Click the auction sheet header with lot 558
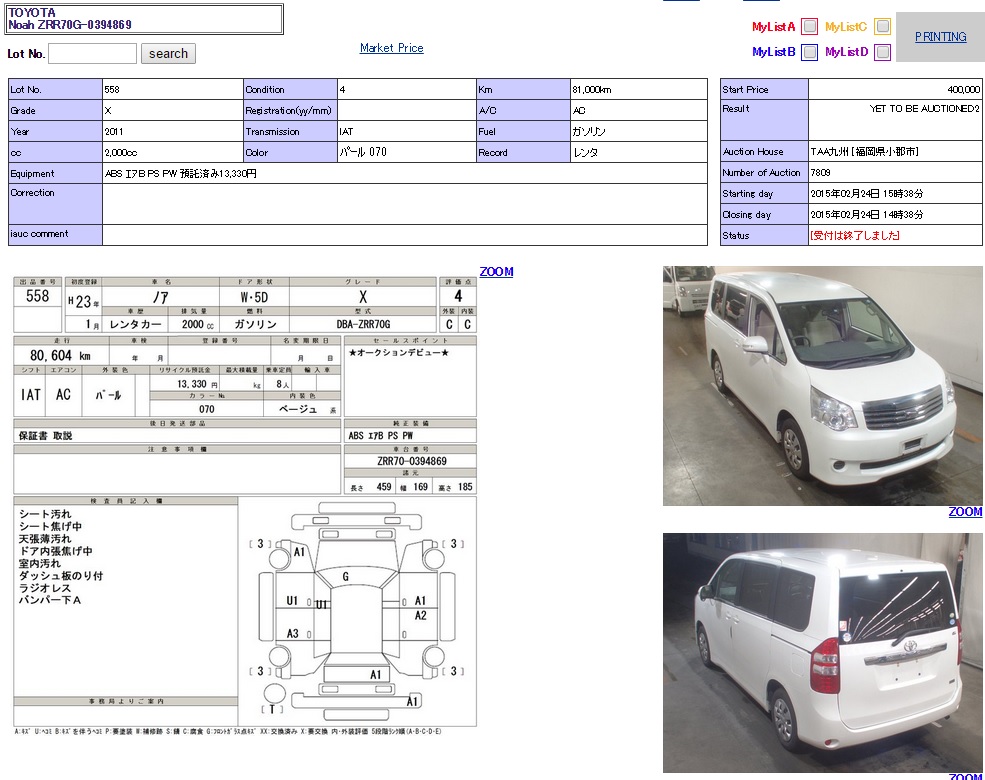 click(244, 305)
